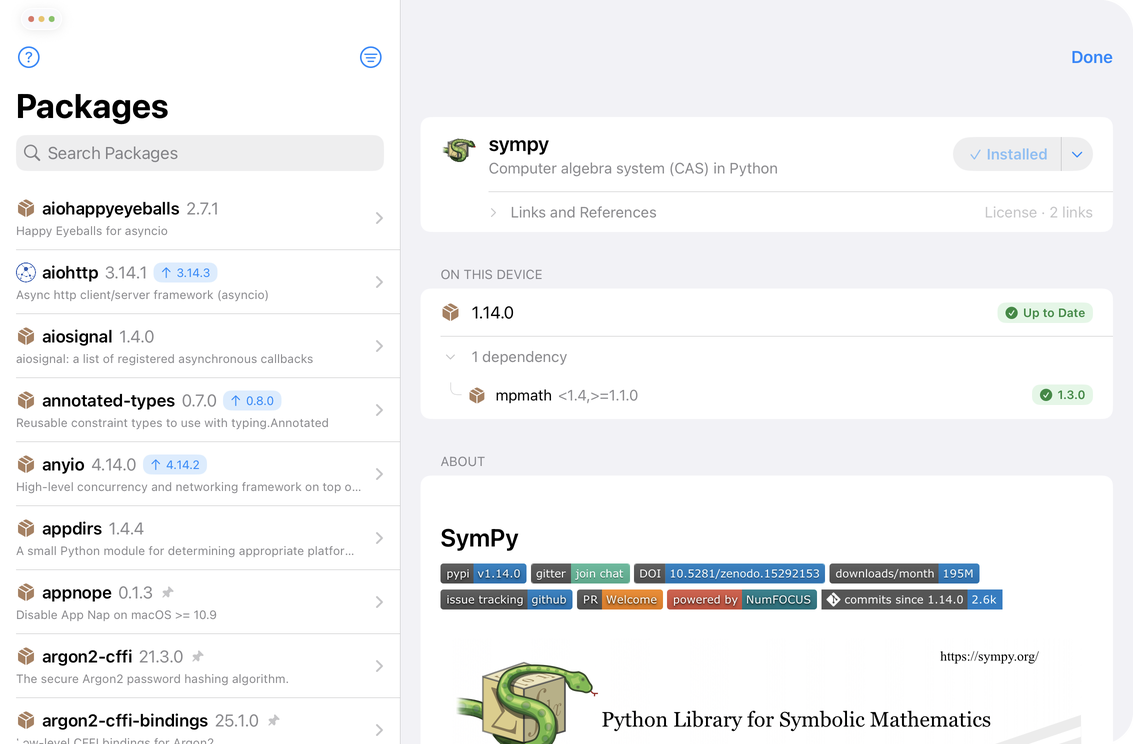Click the argon2-cffi-bindings package box icon
The width and height of the screenshot is (1133, 744).
click(x=26, y=720)
